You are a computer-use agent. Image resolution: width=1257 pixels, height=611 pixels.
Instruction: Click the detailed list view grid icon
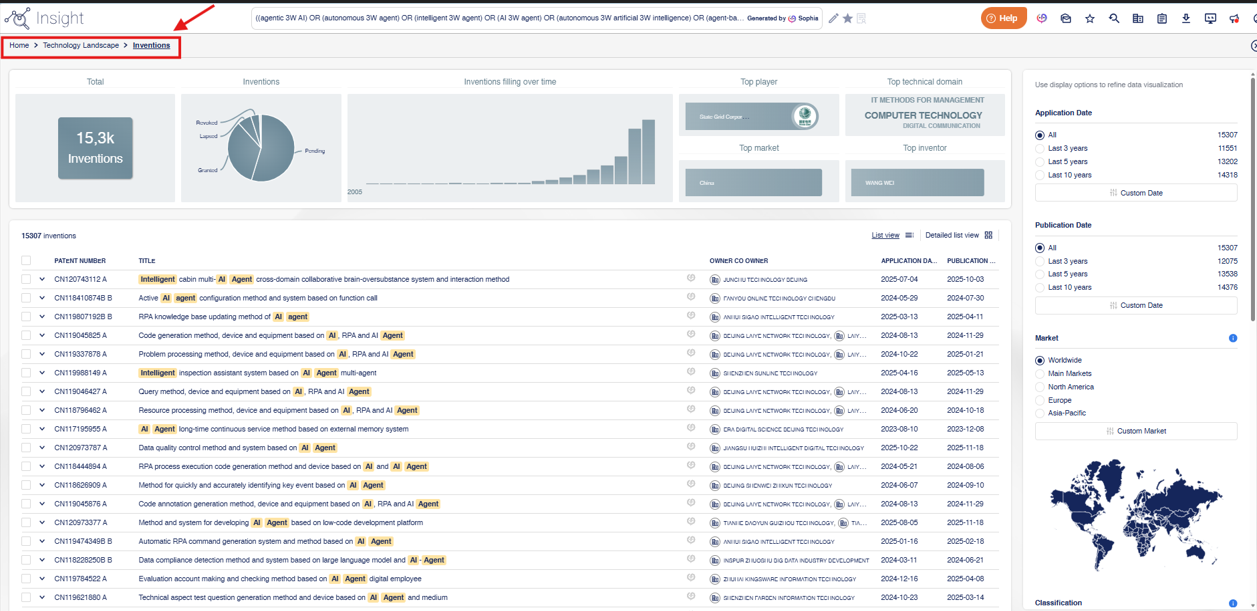[x=988, y=236]
